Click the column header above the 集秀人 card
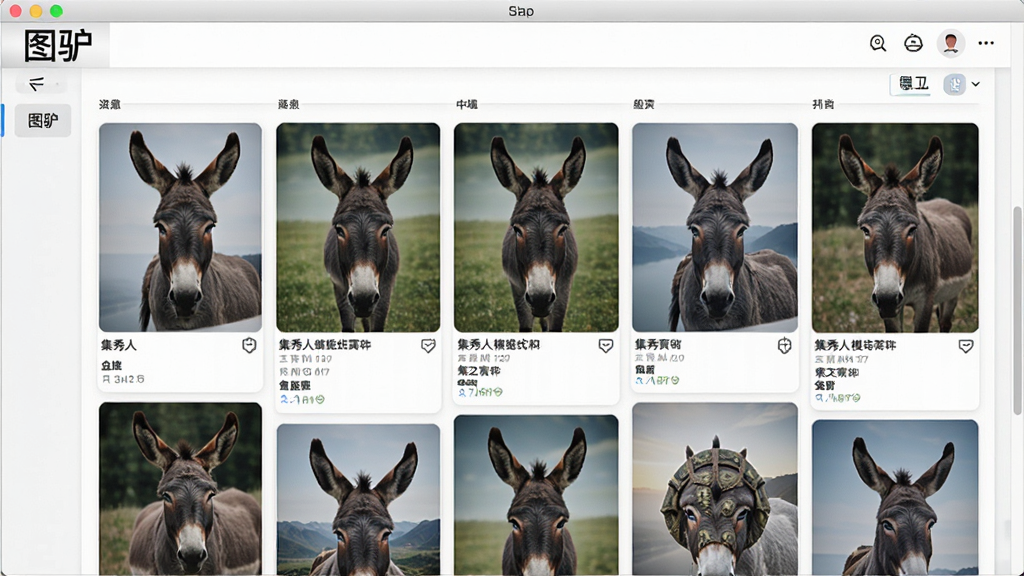This screenshot has width=1024, height=576. tap(110, 104)
